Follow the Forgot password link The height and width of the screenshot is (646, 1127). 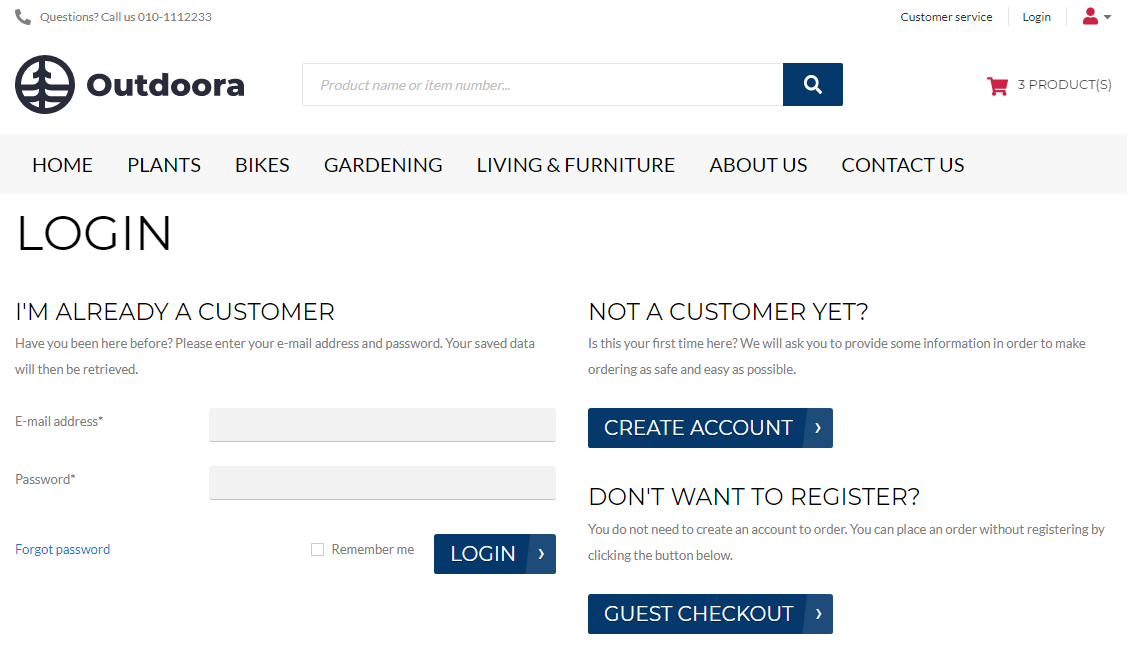click(63, 550)
